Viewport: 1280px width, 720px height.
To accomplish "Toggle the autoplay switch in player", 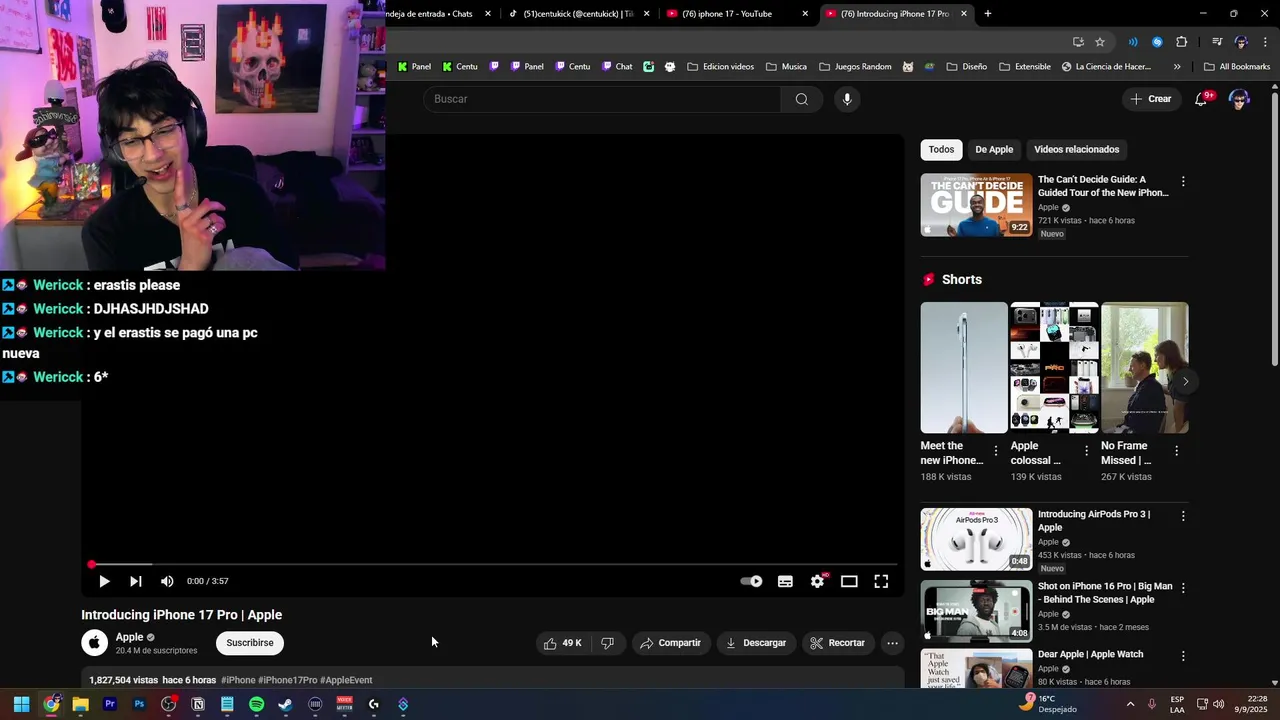I will pos(751,581).
